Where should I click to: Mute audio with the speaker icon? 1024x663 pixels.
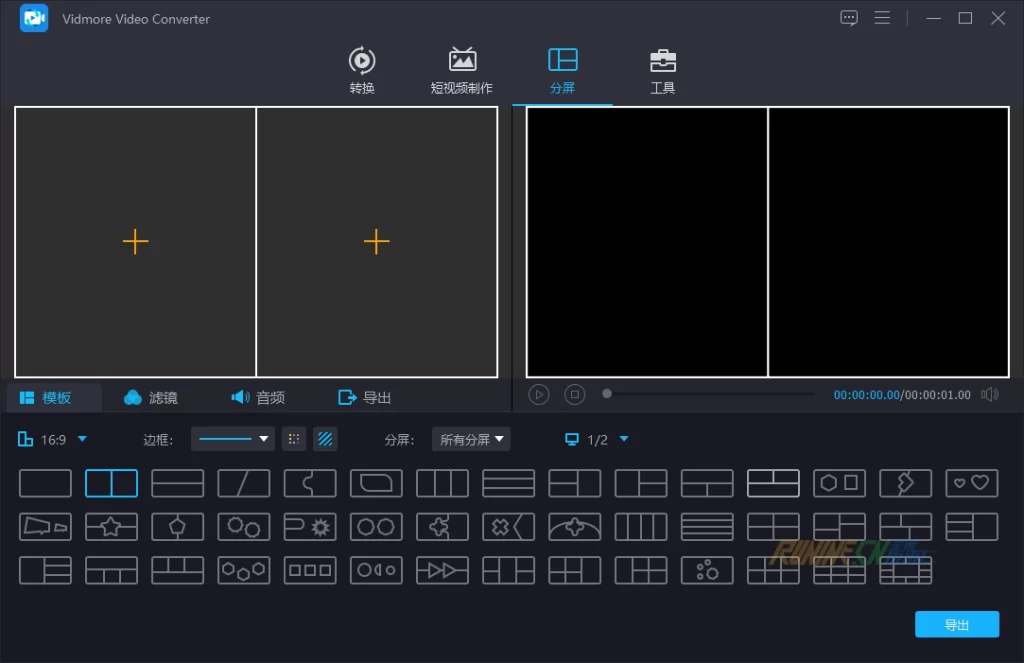coord(990,395)
